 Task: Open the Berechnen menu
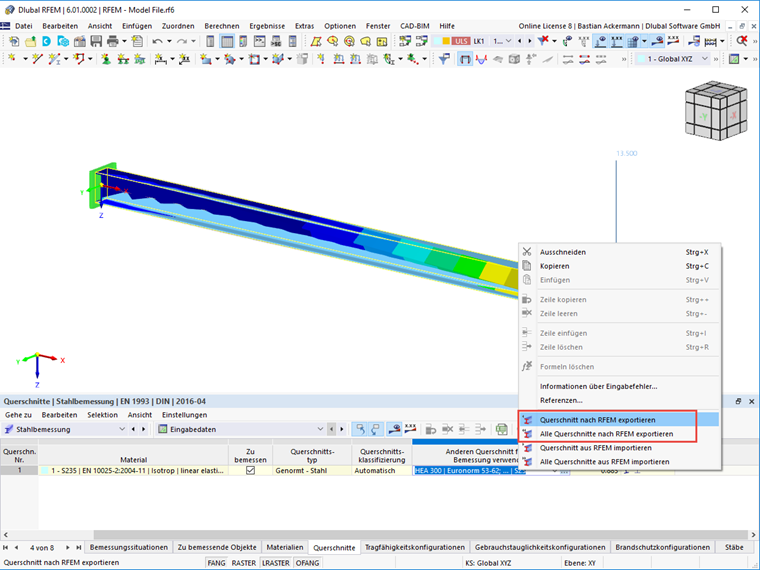222,26
